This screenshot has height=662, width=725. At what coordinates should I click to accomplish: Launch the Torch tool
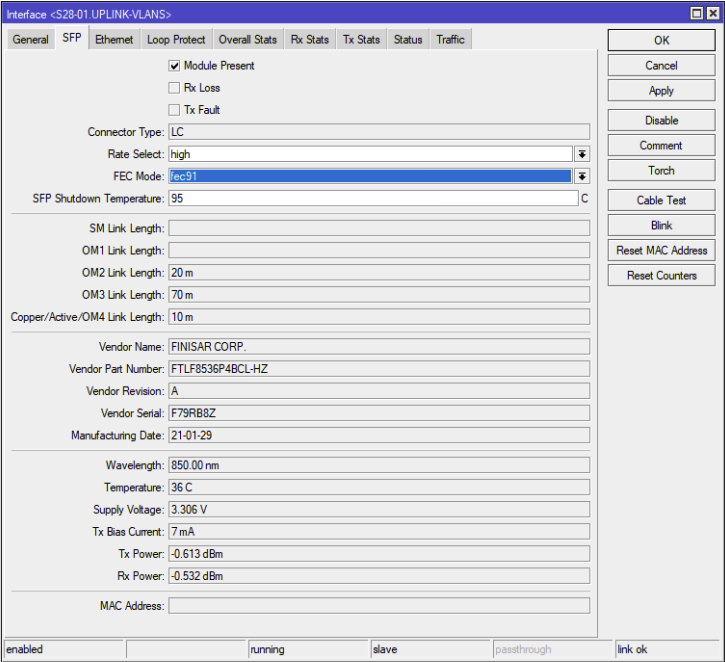[x=662, y=171]
